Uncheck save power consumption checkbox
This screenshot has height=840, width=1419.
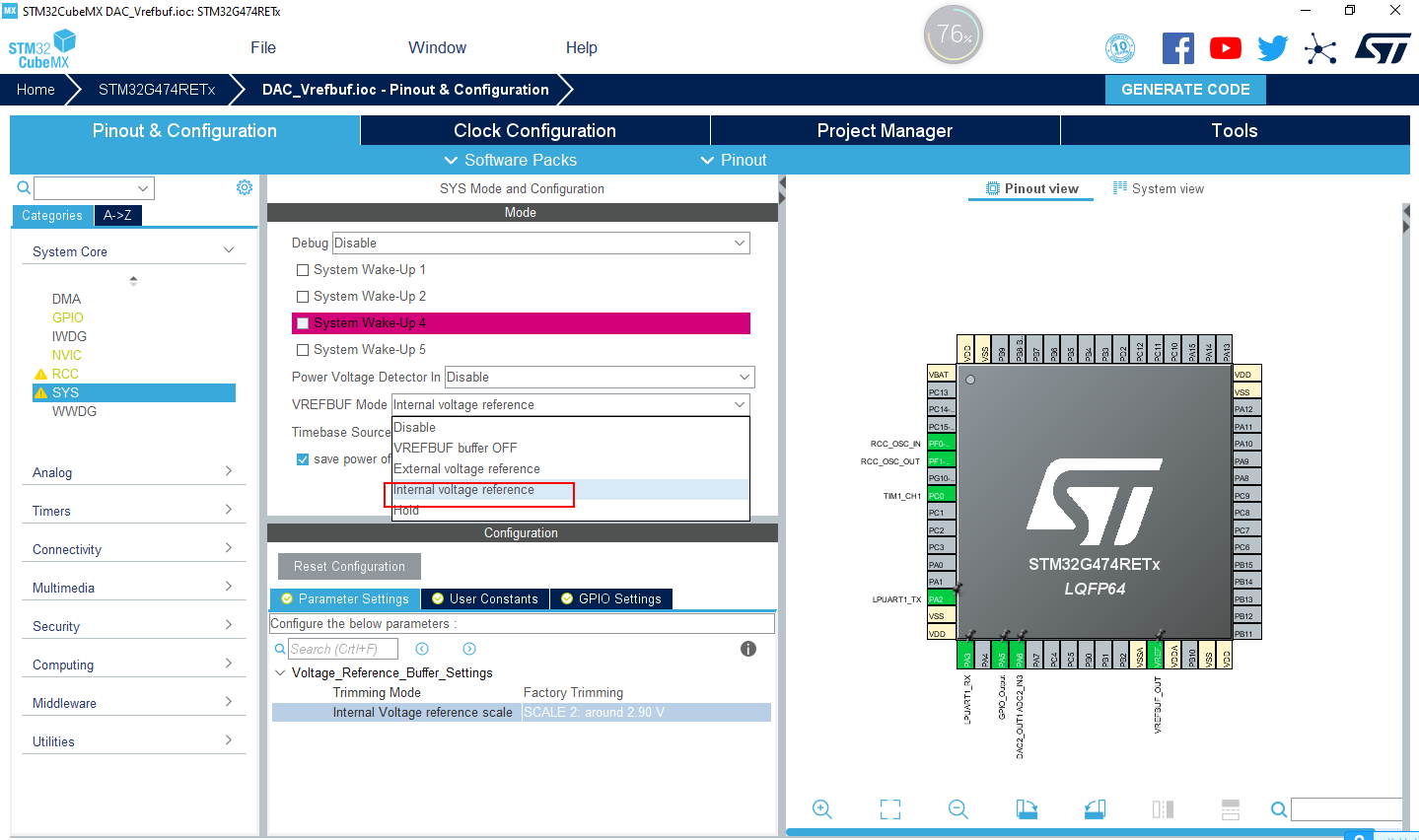coord(303,458)
